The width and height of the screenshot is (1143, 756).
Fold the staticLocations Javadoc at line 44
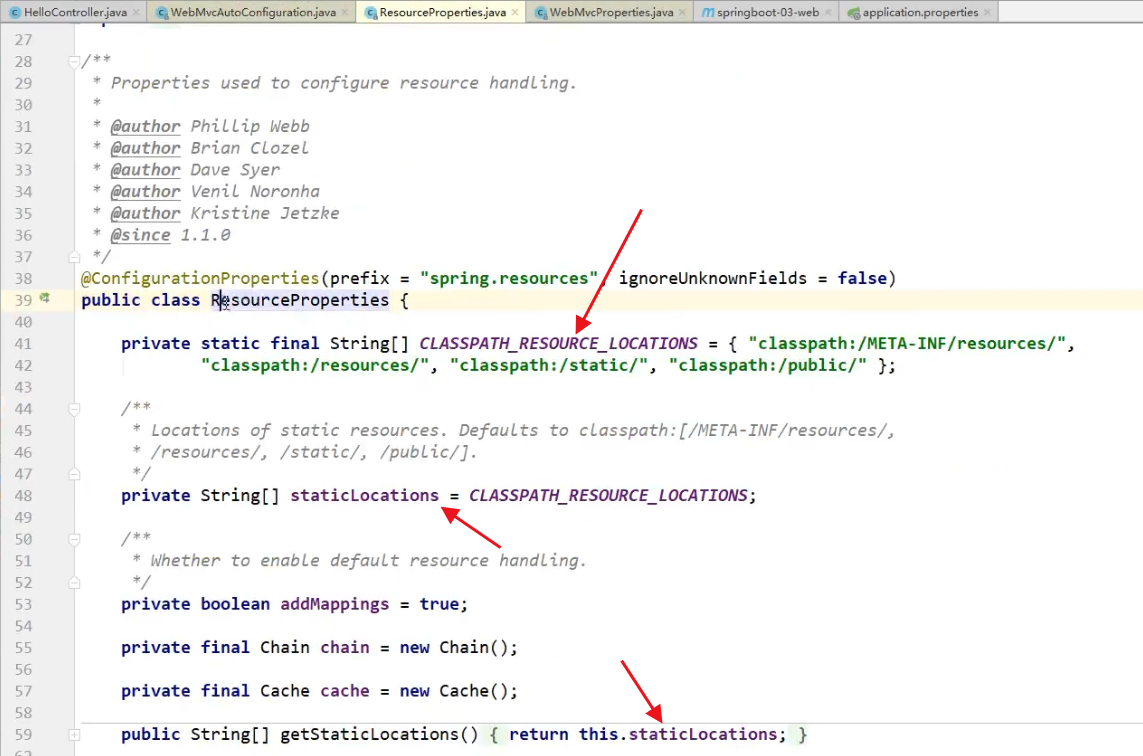[x=74, y=409]
